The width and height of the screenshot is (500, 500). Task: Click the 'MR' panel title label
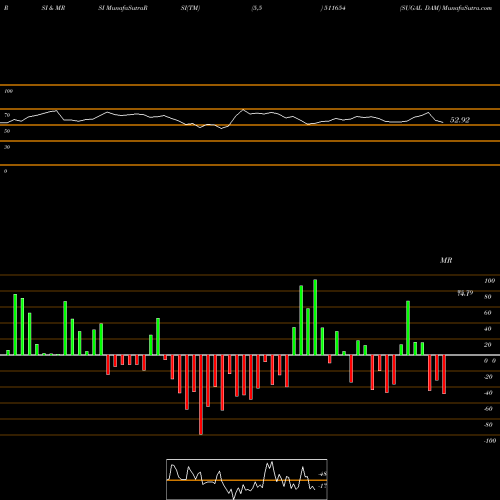(x=446, y=260)
